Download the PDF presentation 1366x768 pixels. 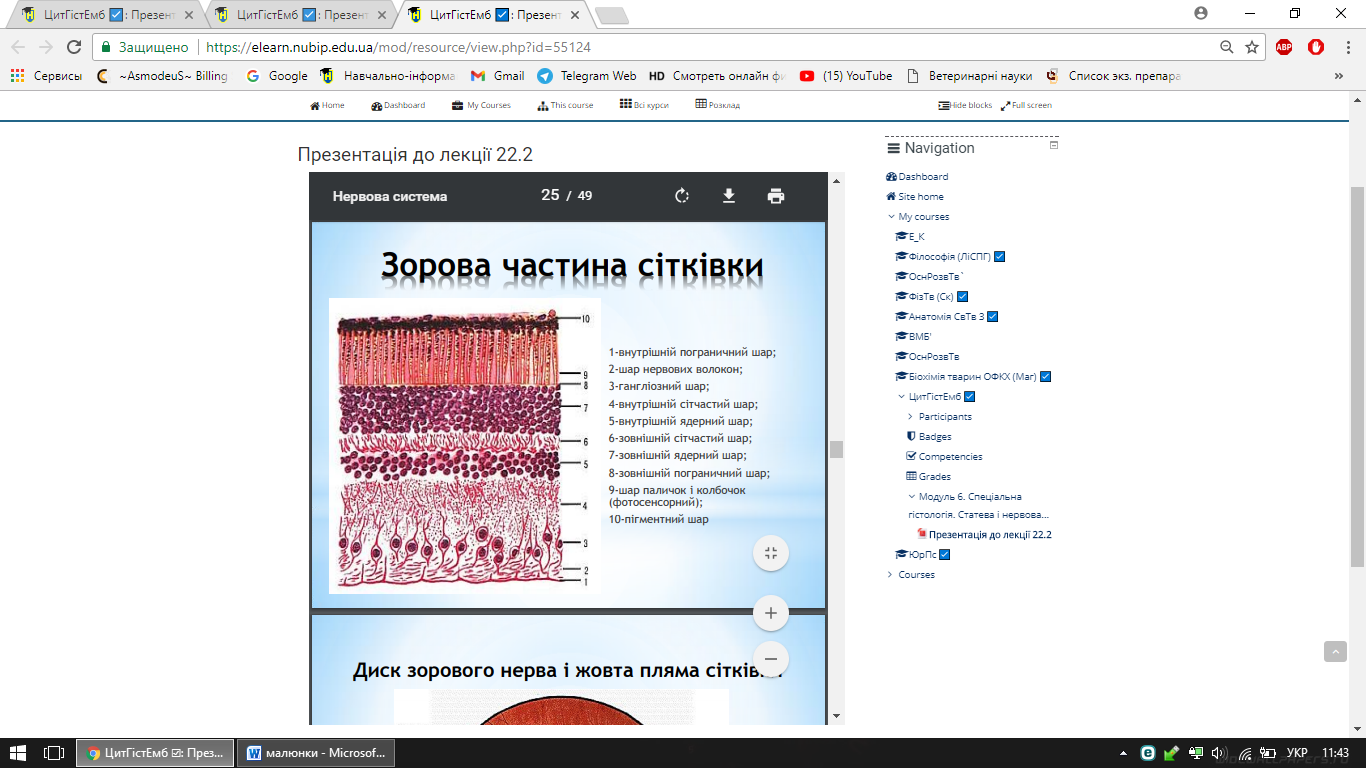[x=729, y=196]
